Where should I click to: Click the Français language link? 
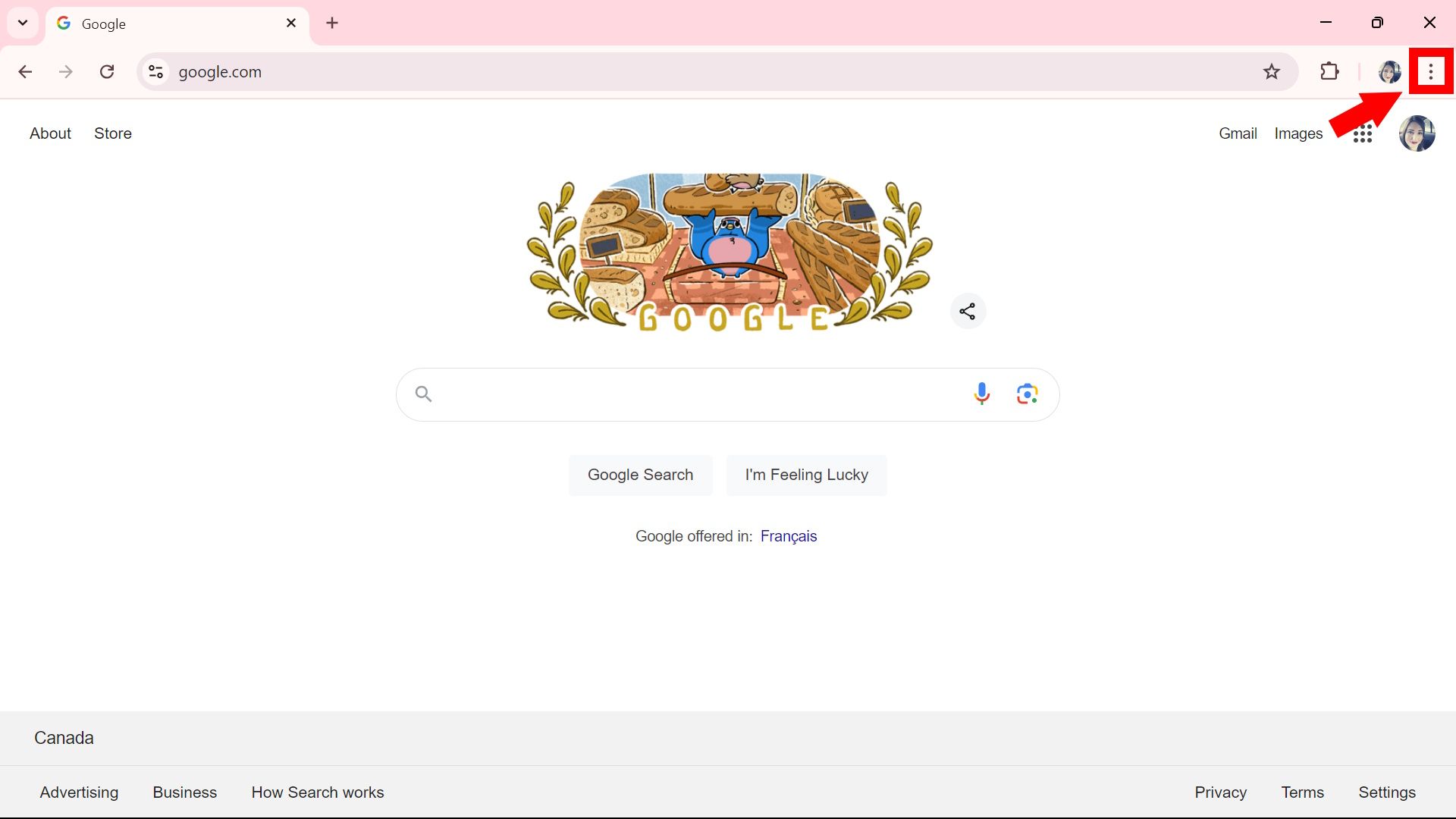tap(789, 536)
